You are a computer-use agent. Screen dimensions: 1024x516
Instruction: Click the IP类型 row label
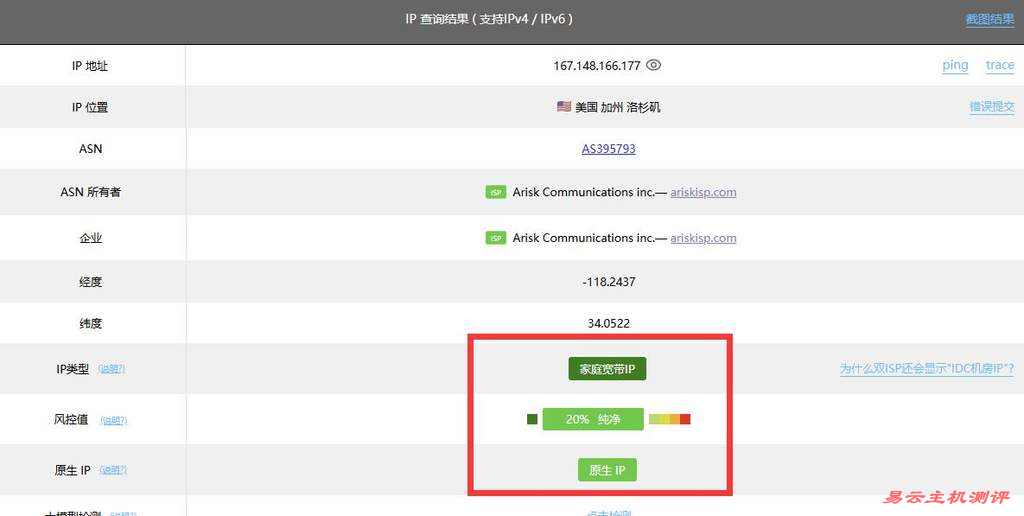click(72, 369)
